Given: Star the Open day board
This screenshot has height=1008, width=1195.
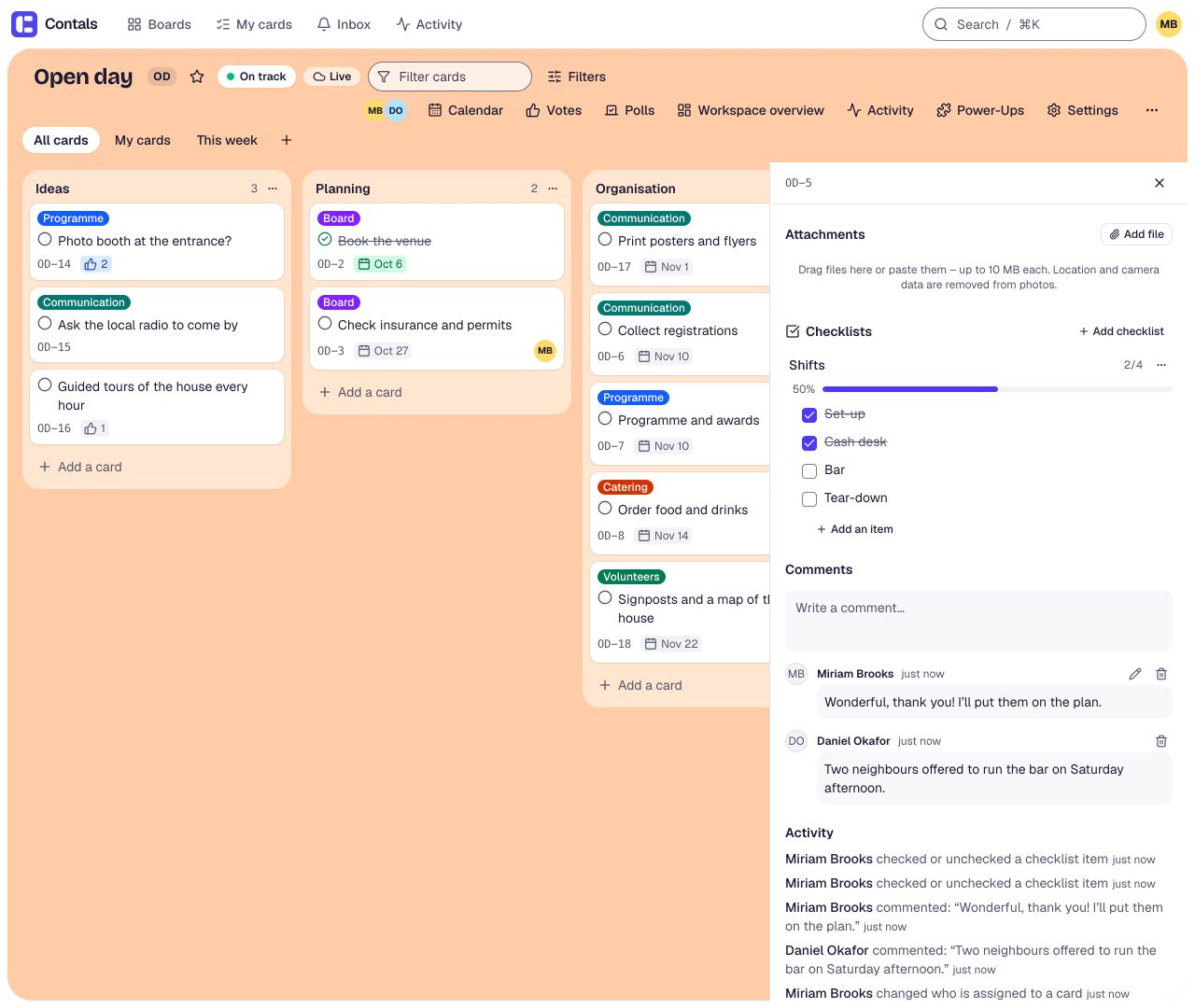Looking at the screenshot, I should pyautogui.click(x=197, y=77).
